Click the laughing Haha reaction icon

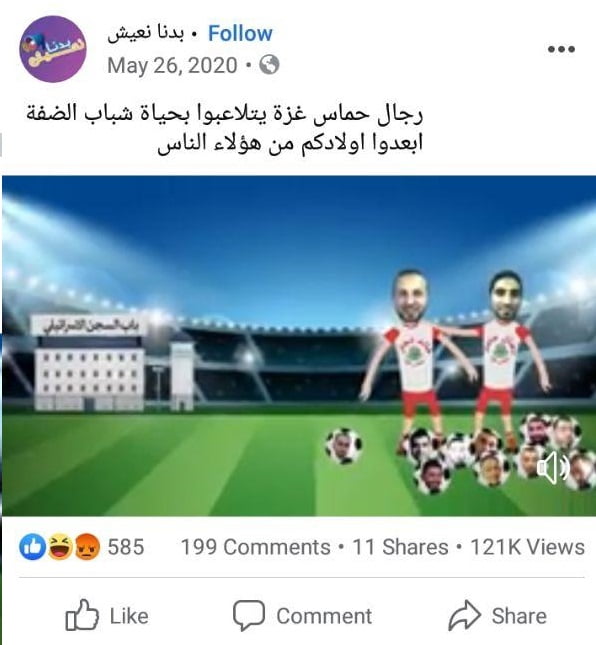tap(60, 547)
